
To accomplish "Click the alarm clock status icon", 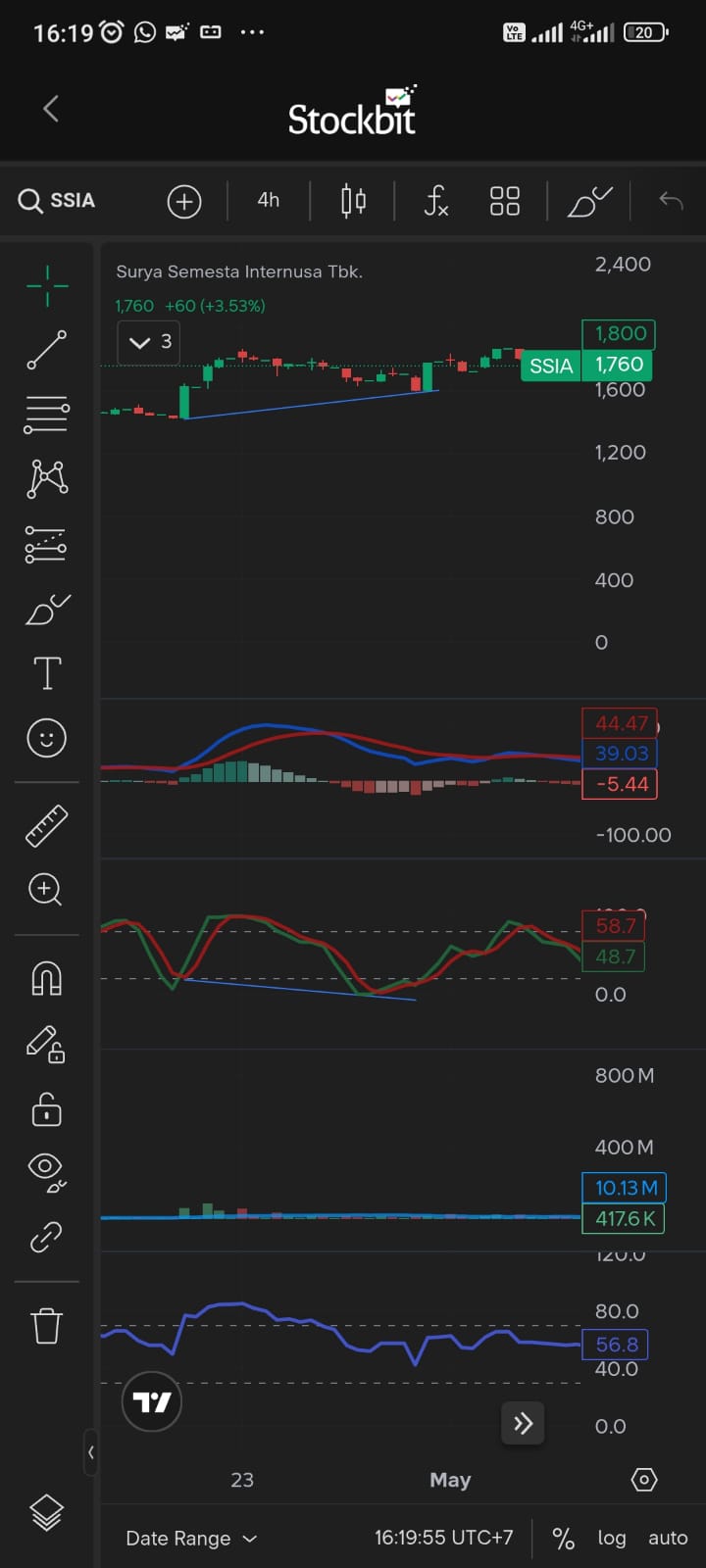I will coord(112,32).
